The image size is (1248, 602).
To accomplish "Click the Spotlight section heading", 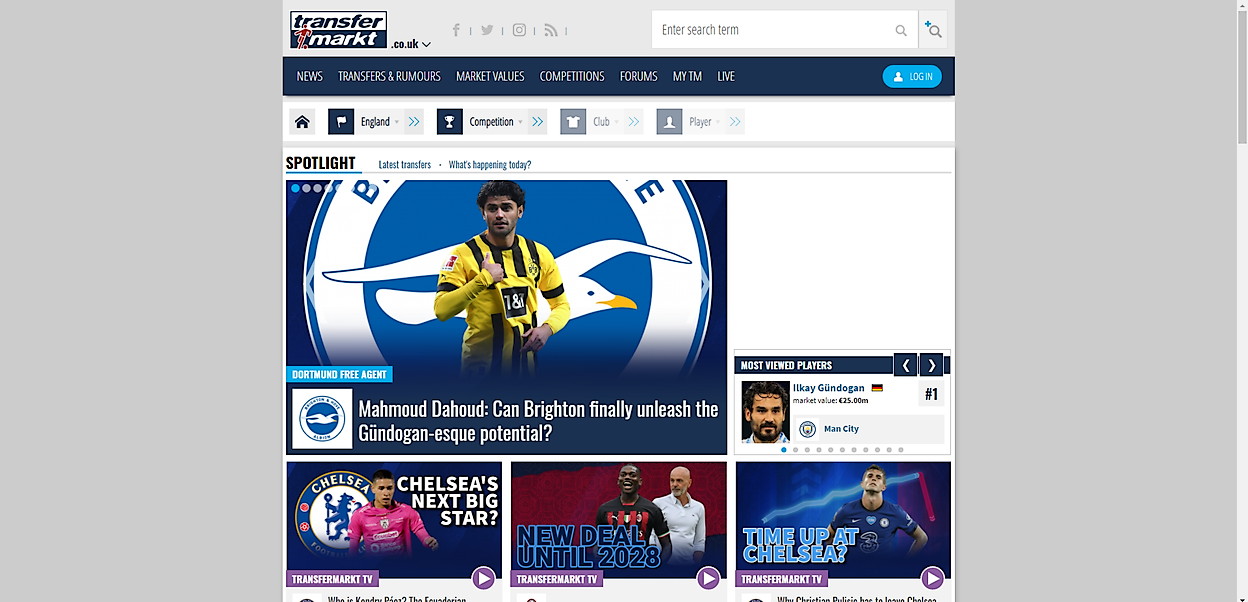I will pyautogui.click(x=321, y=163).
